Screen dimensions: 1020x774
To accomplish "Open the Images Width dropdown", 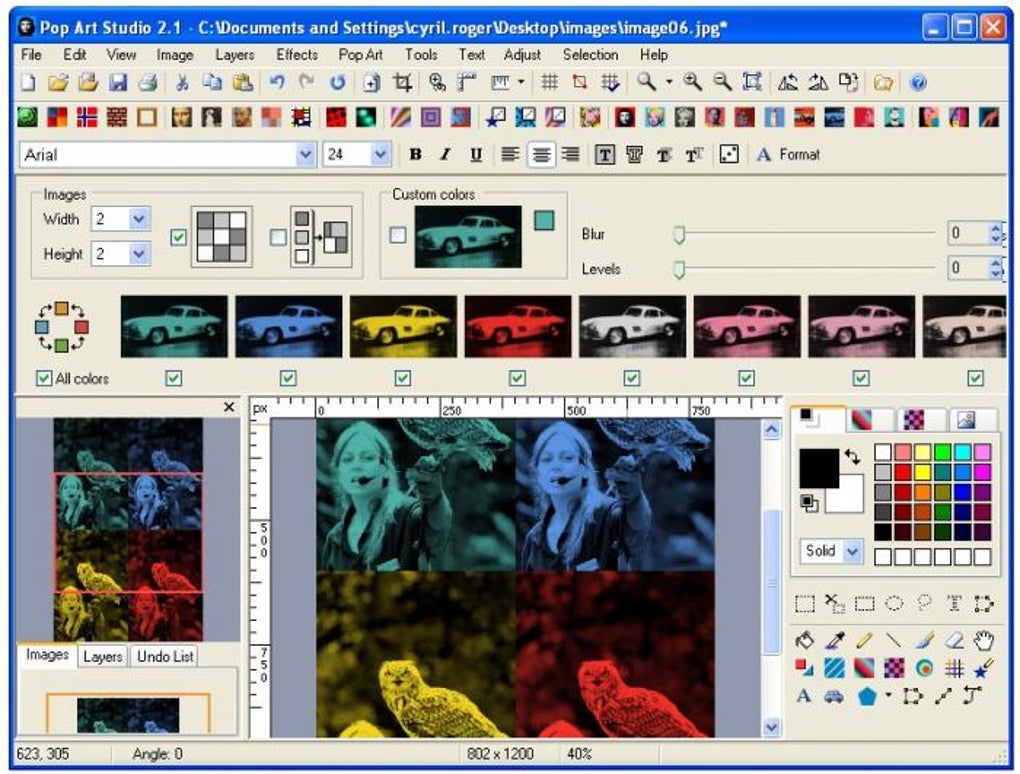I will pyautogui.click(x=139, y=219).
